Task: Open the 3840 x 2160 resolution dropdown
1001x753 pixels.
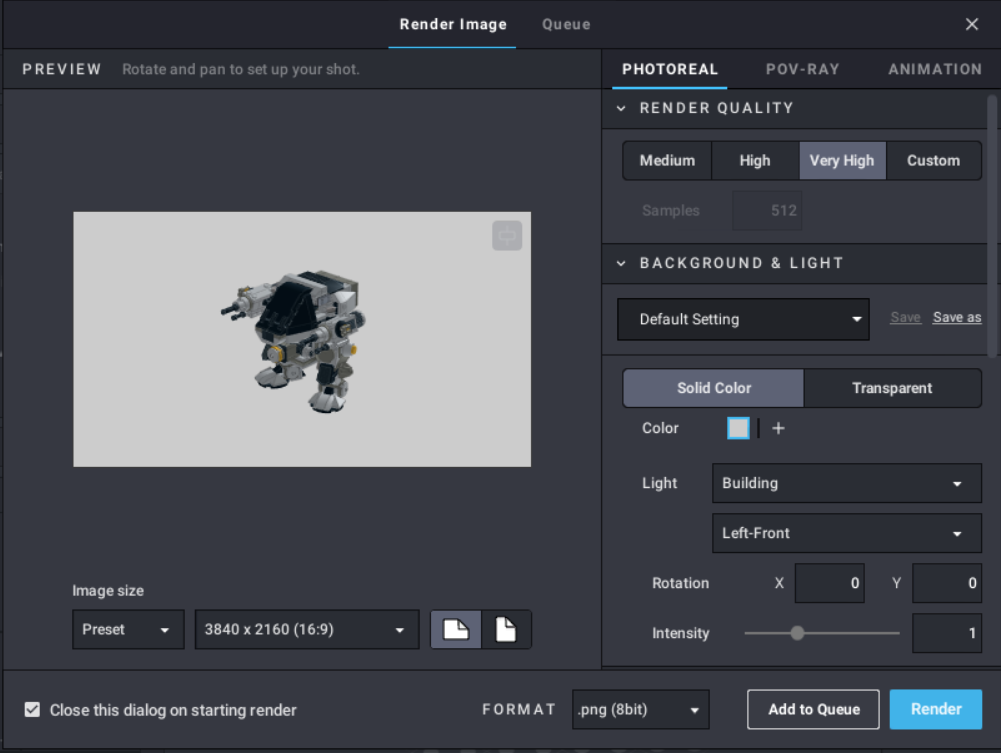Action: 307,629
